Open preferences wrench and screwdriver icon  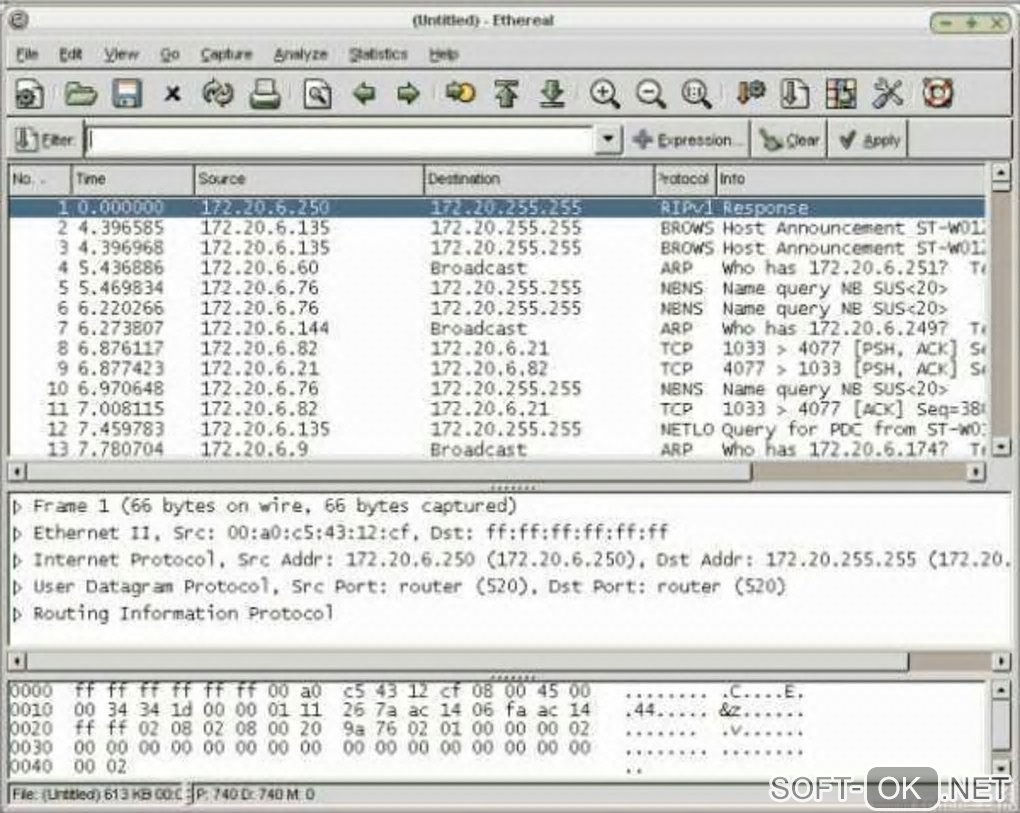click(x=887, y=94)
